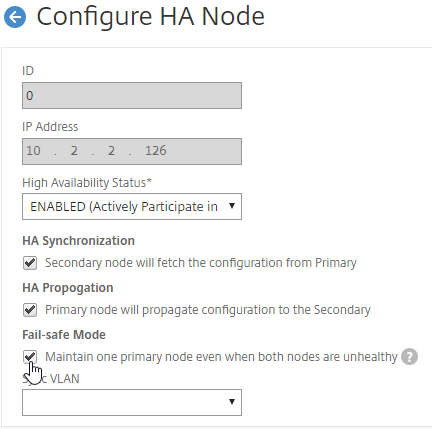Click the 'Secondary node will fetch the configuration' label

pyautogui.click(x=201, y=263)
